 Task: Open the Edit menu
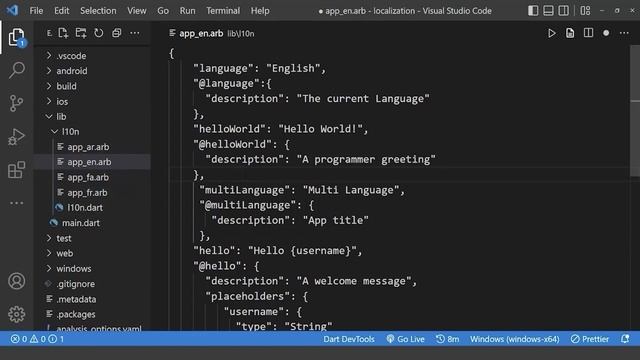coord(62,11)
